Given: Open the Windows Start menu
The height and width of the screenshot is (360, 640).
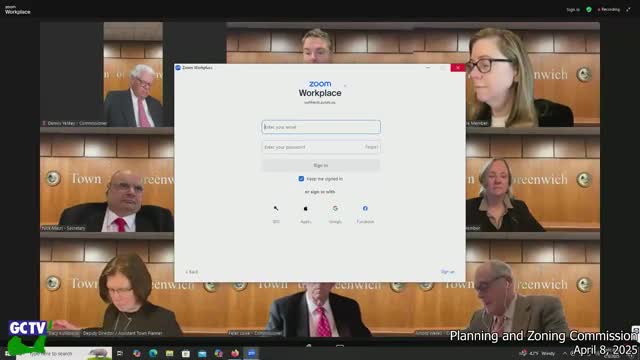Looking at the screenshot, I should click(x=7, y=353).
